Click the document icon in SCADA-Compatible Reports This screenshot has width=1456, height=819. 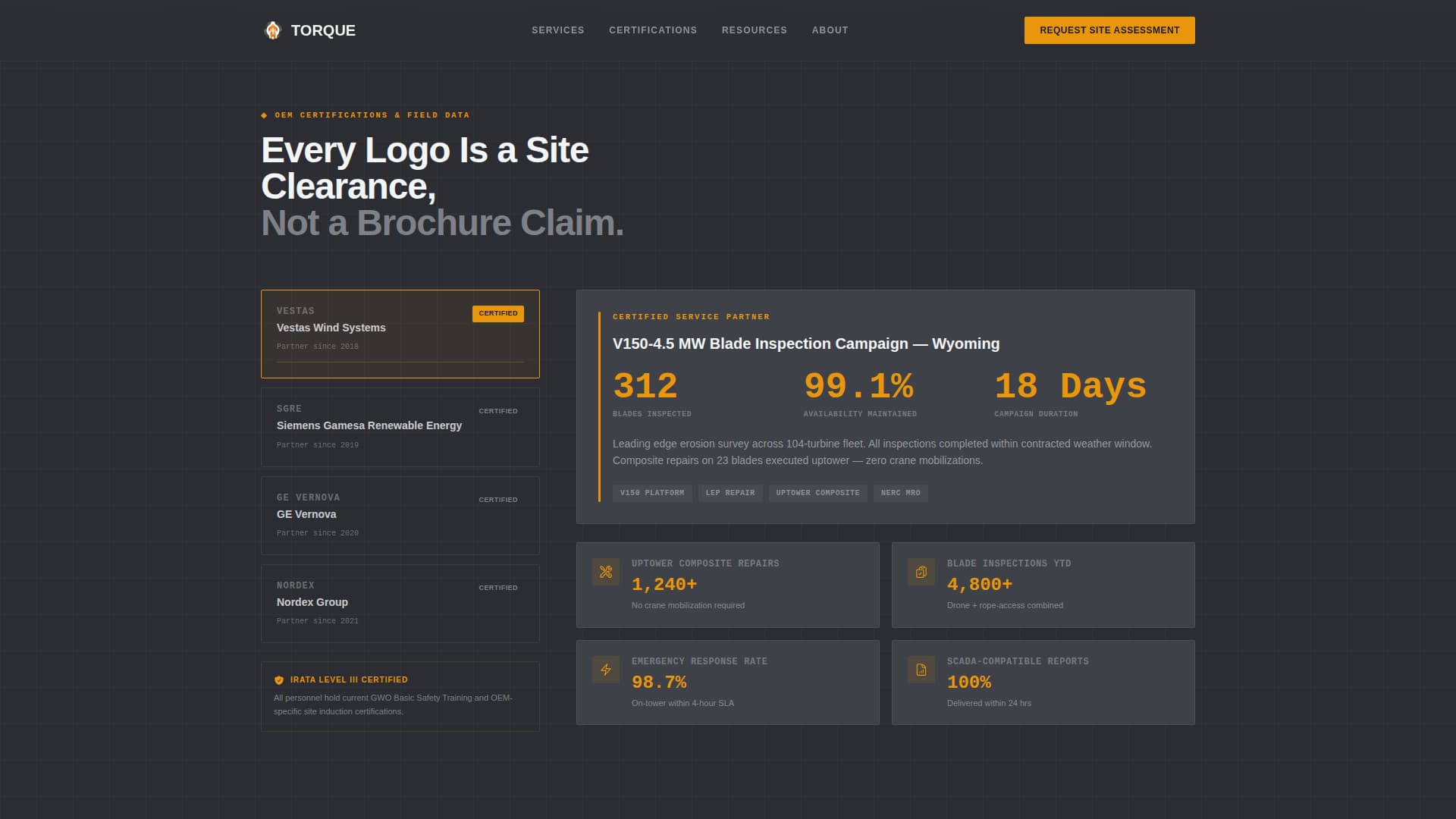tap(921, 670)
